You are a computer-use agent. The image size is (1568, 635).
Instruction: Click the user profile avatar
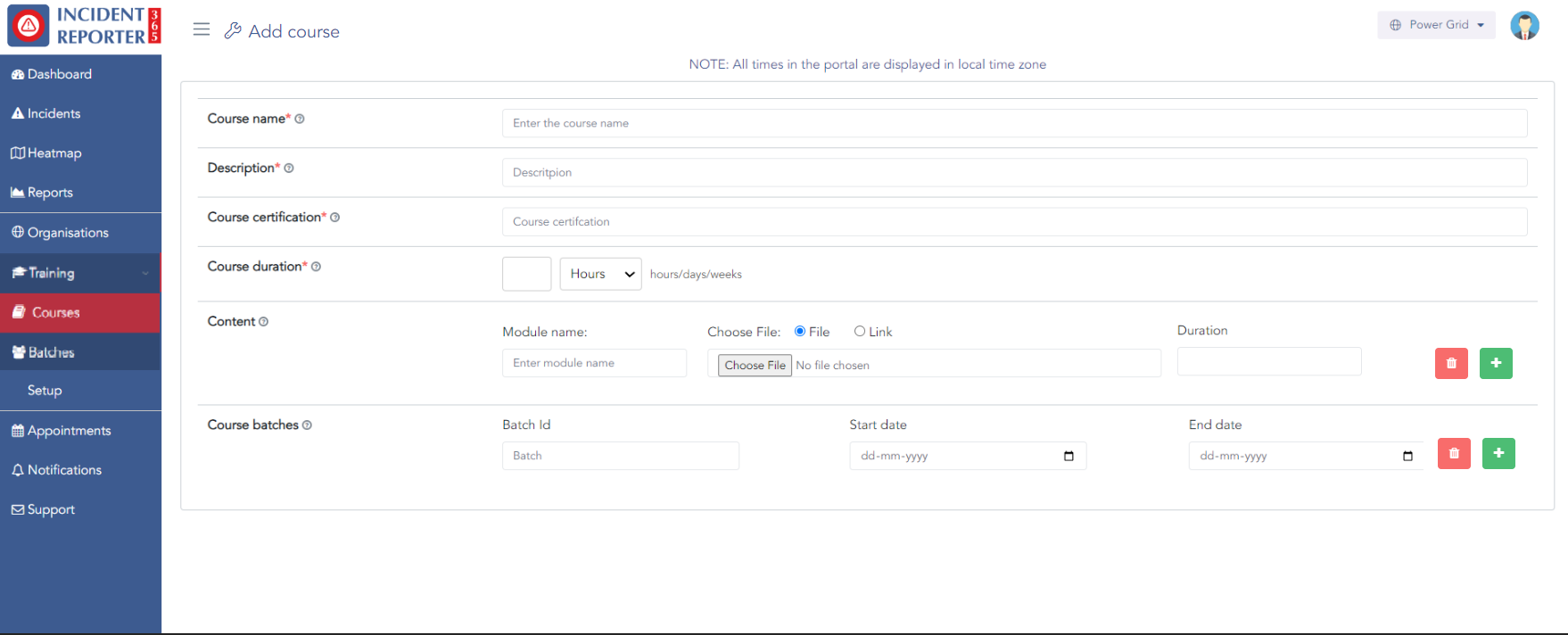tap(1523, 26)
